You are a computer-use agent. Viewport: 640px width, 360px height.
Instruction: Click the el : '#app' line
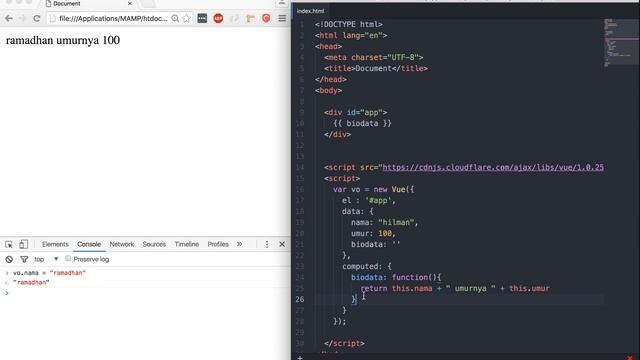pyautogui.click(x=369, y=200)
